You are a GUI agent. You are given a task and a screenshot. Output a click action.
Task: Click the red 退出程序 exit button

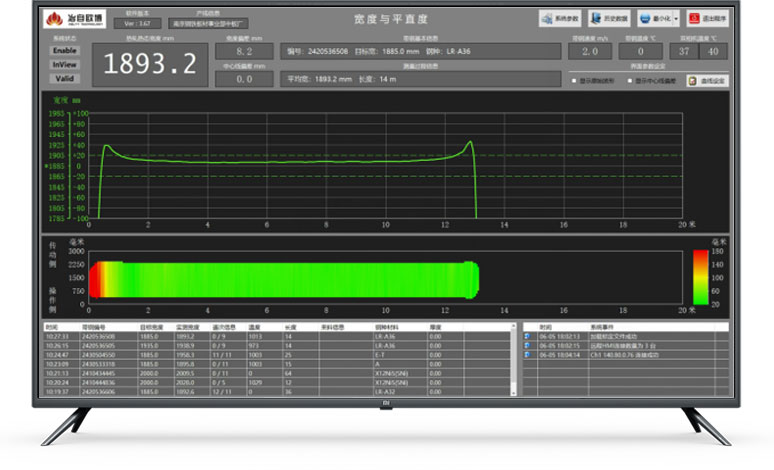(x=708, y=19)
